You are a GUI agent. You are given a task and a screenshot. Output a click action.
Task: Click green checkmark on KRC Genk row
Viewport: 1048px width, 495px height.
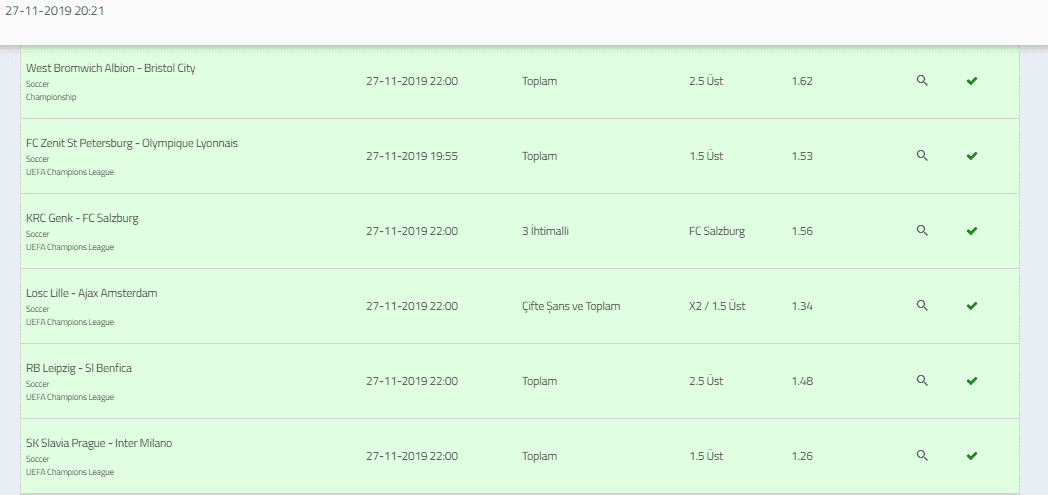[972, 230]
